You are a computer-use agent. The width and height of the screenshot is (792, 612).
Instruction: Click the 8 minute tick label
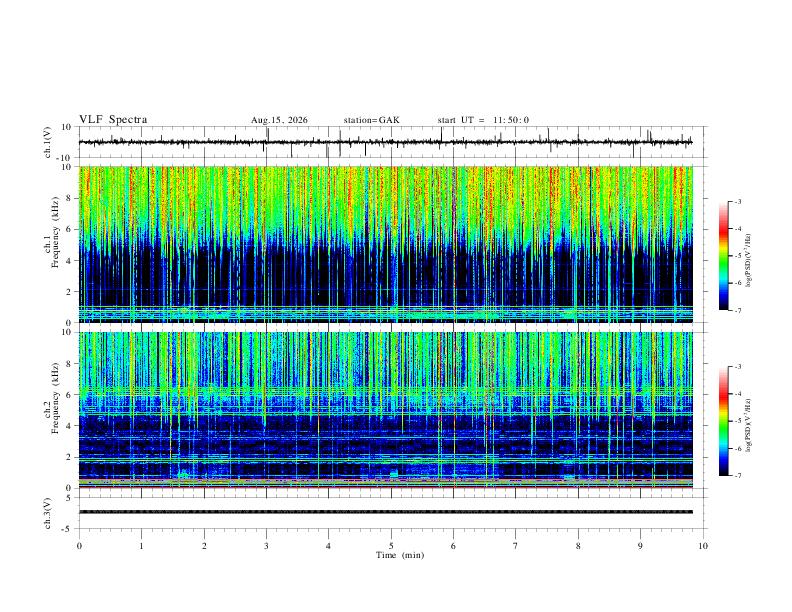[578, 546]
